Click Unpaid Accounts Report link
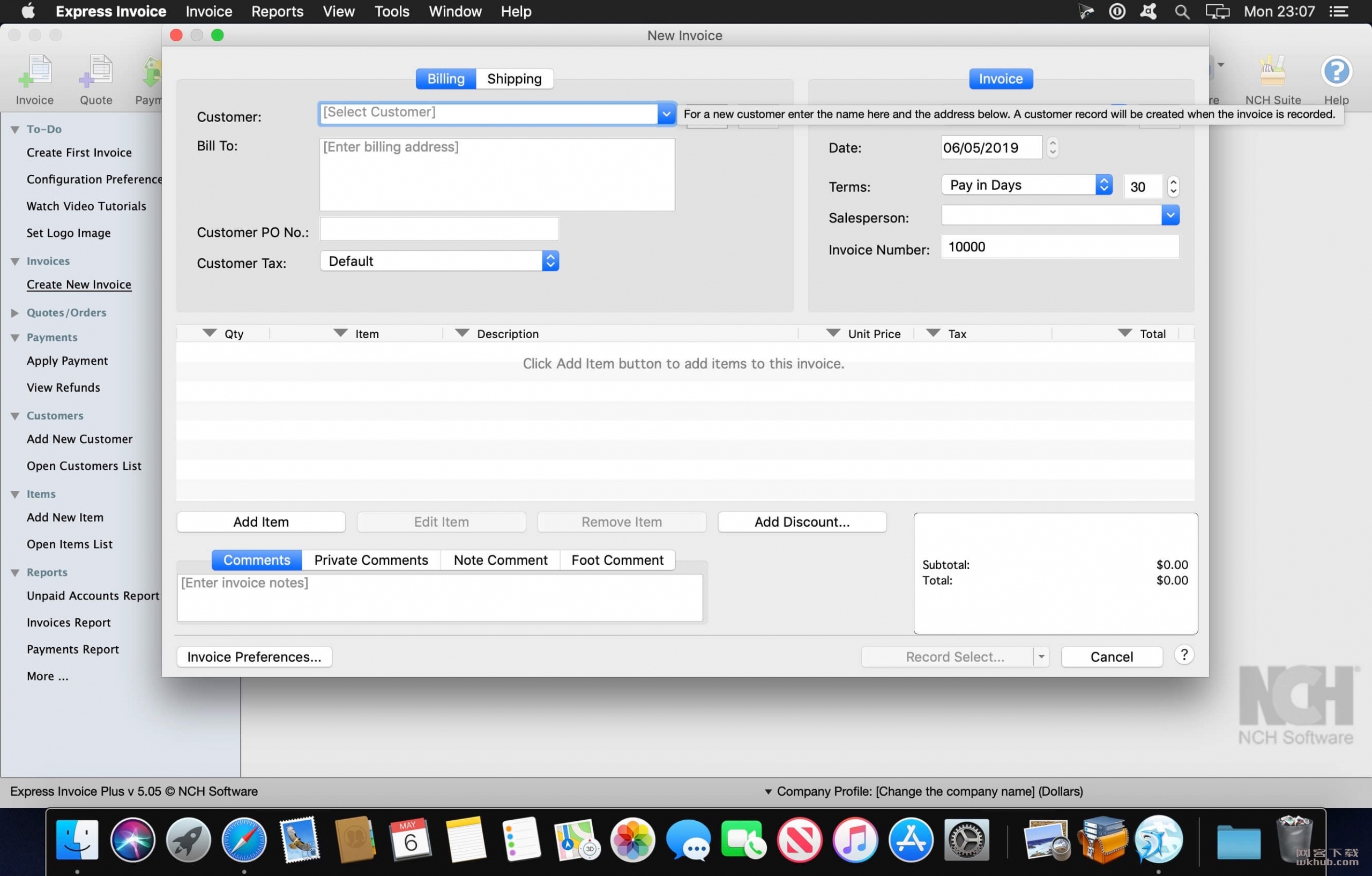Screen dimensions: 1372x876 (93, 596)
